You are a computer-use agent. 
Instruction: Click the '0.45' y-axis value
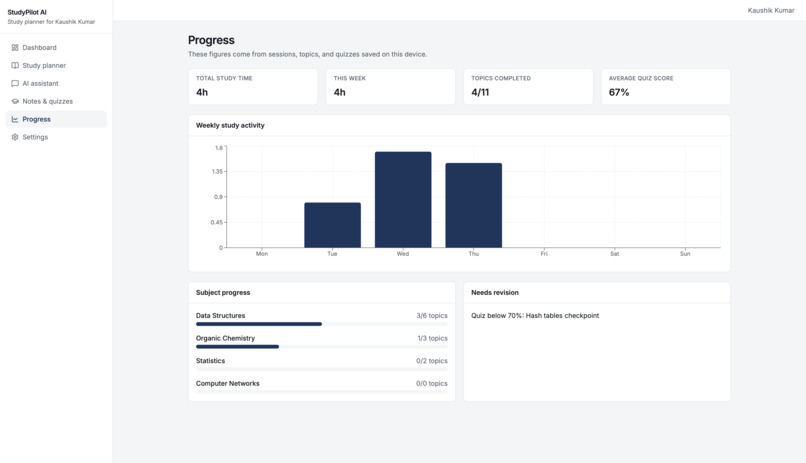[217, 223]
